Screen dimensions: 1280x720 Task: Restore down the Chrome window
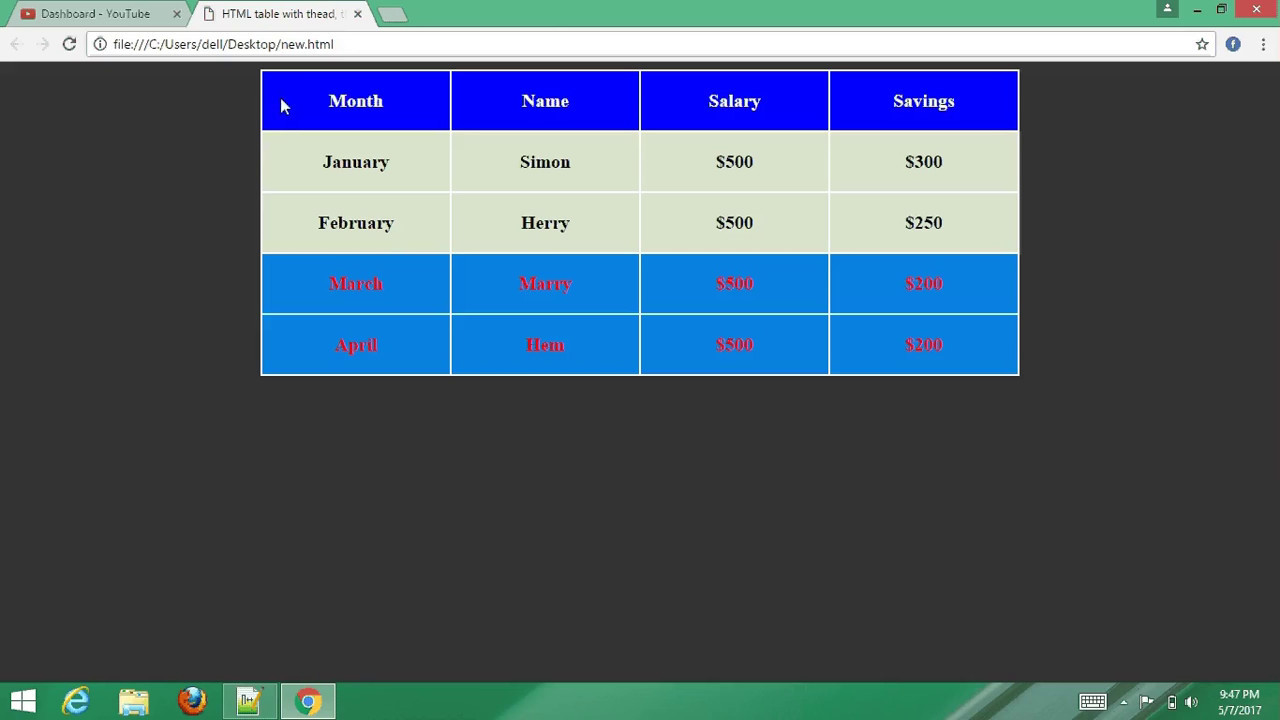[1221, 9]
